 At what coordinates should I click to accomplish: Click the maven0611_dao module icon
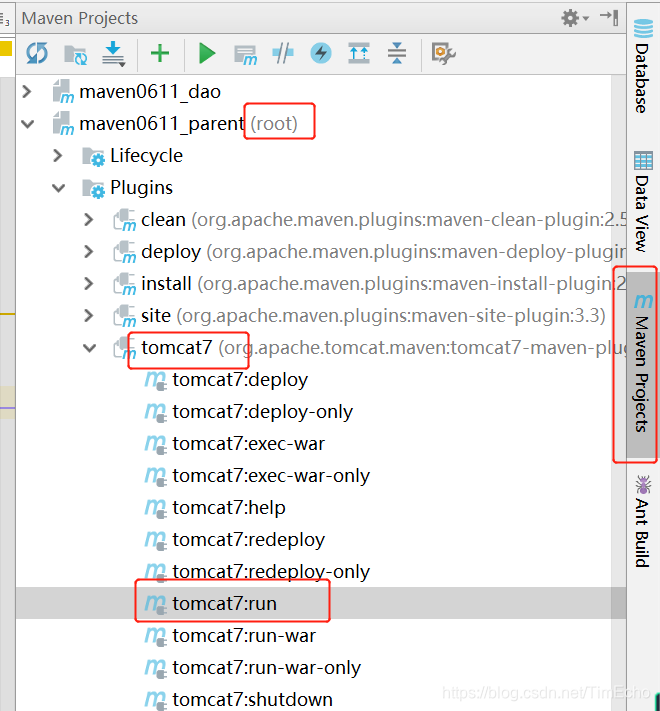[63, 91]
